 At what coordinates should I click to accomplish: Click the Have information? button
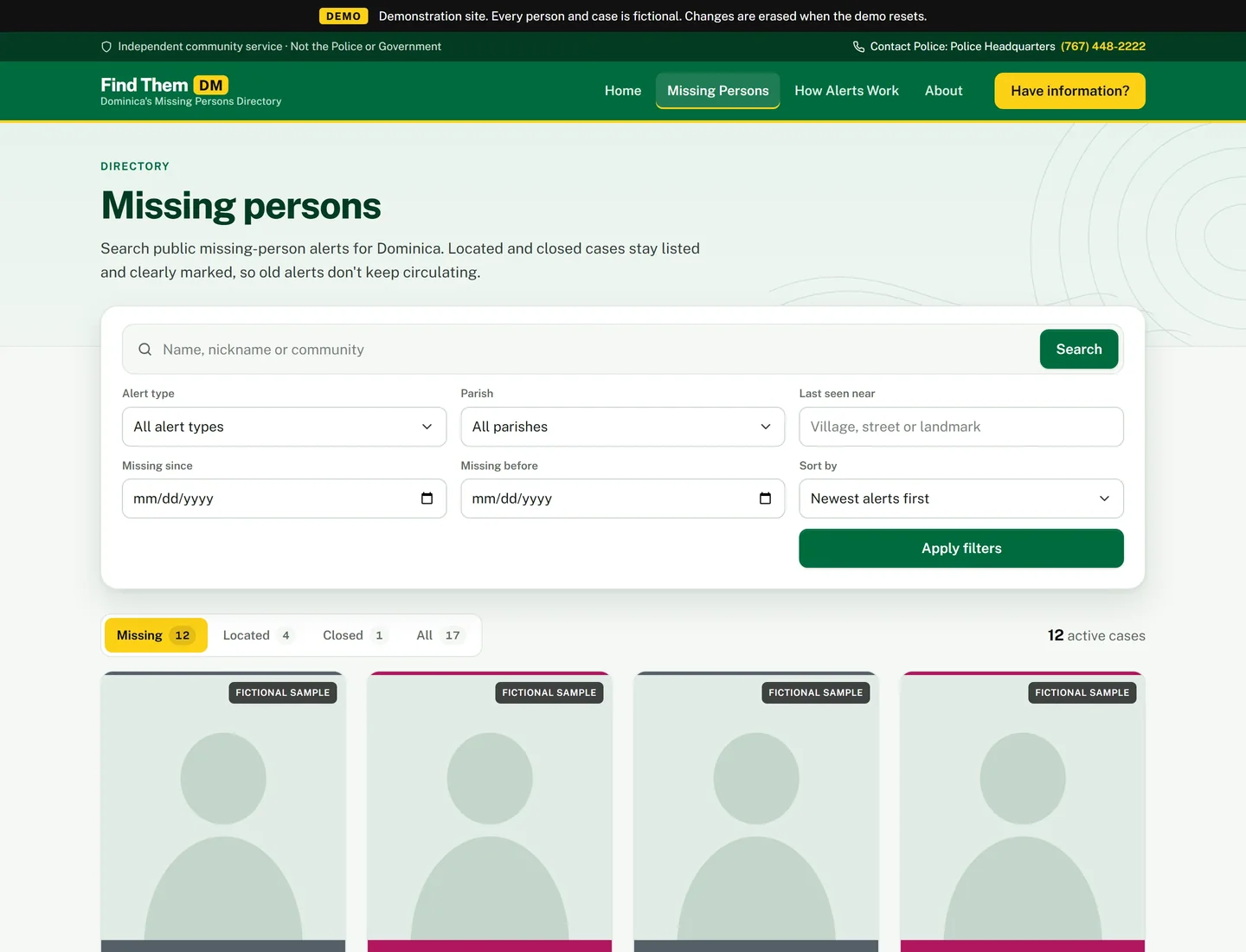click(x=1069, y=91)
